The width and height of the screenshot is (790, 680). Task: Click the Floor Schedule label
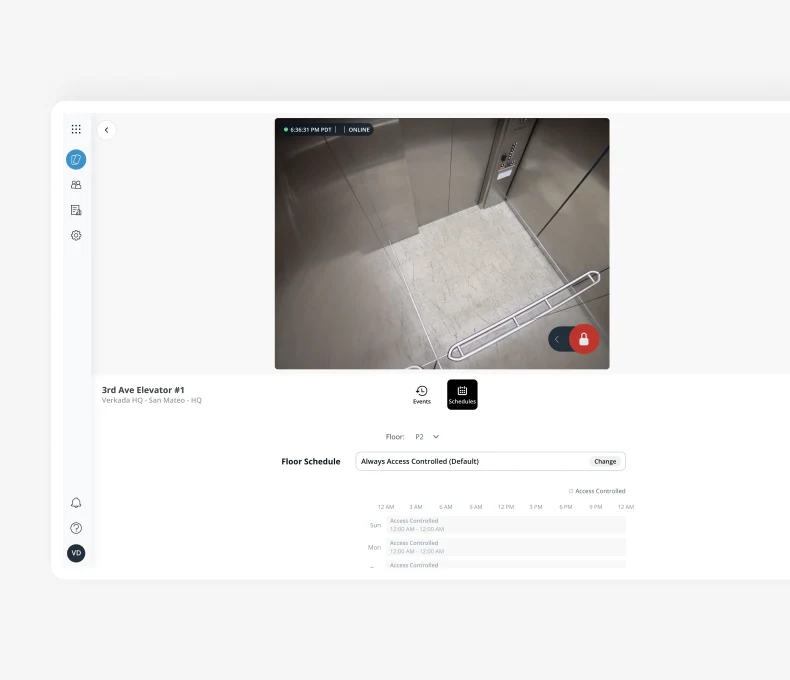point(311,461)
